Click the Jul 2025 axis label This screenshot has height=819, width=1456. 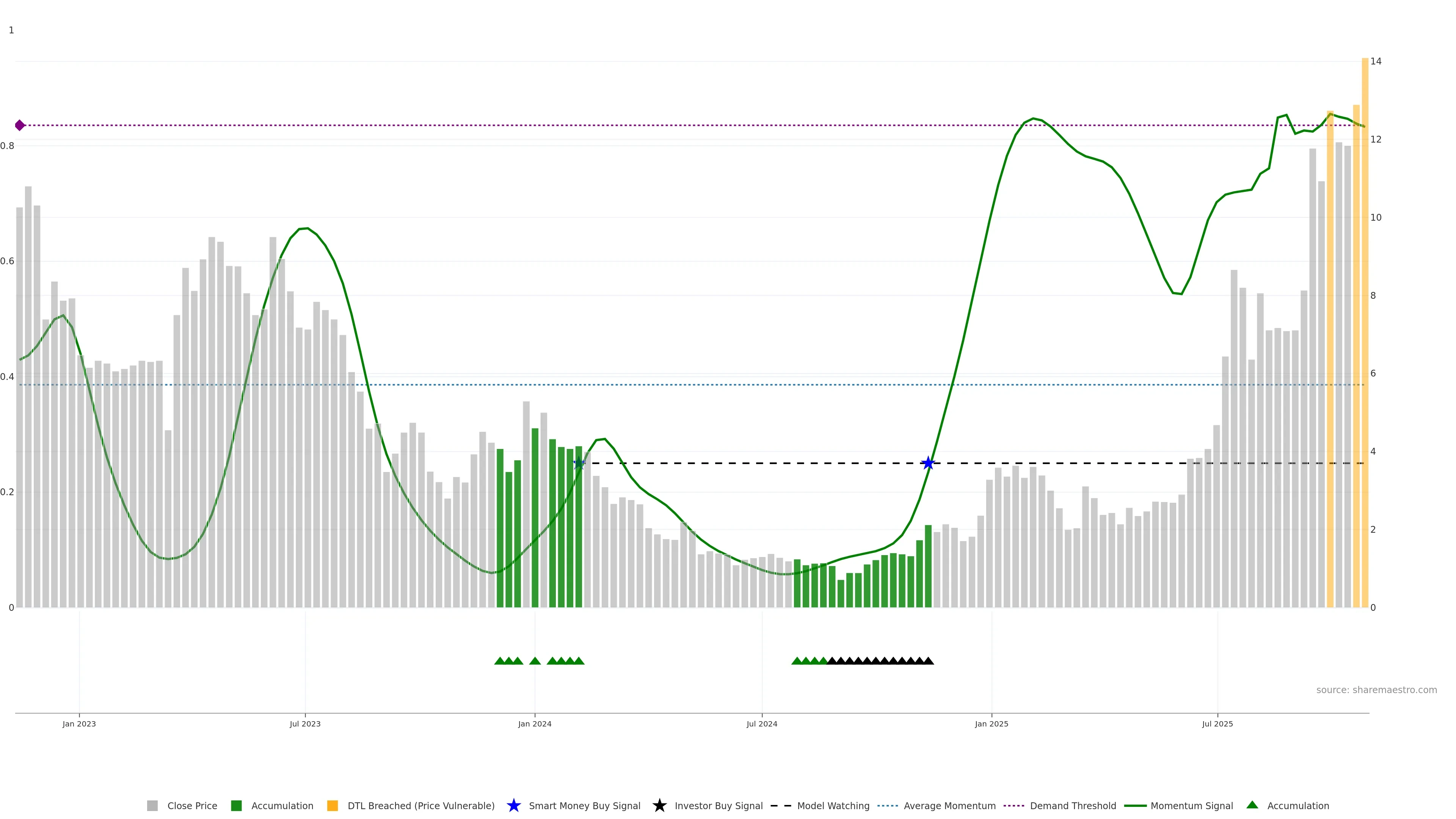1217,724
